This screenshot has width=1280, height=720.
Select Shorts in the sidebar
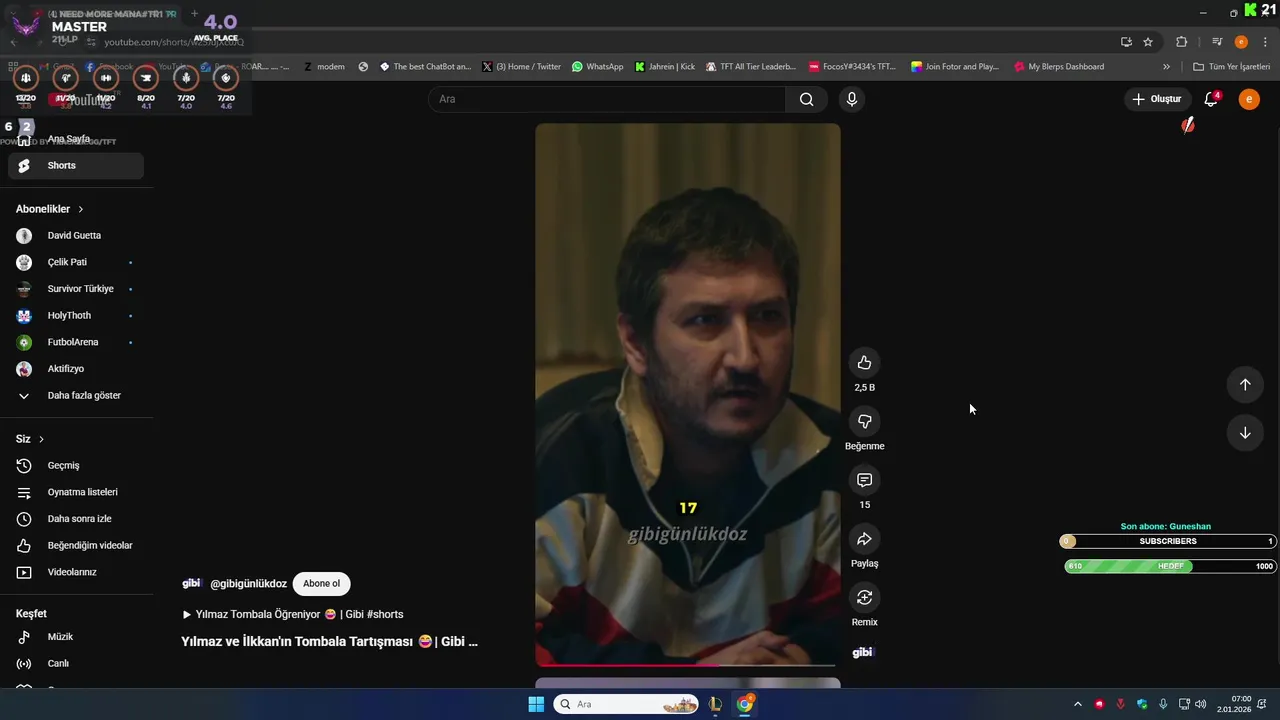[76, 166]
